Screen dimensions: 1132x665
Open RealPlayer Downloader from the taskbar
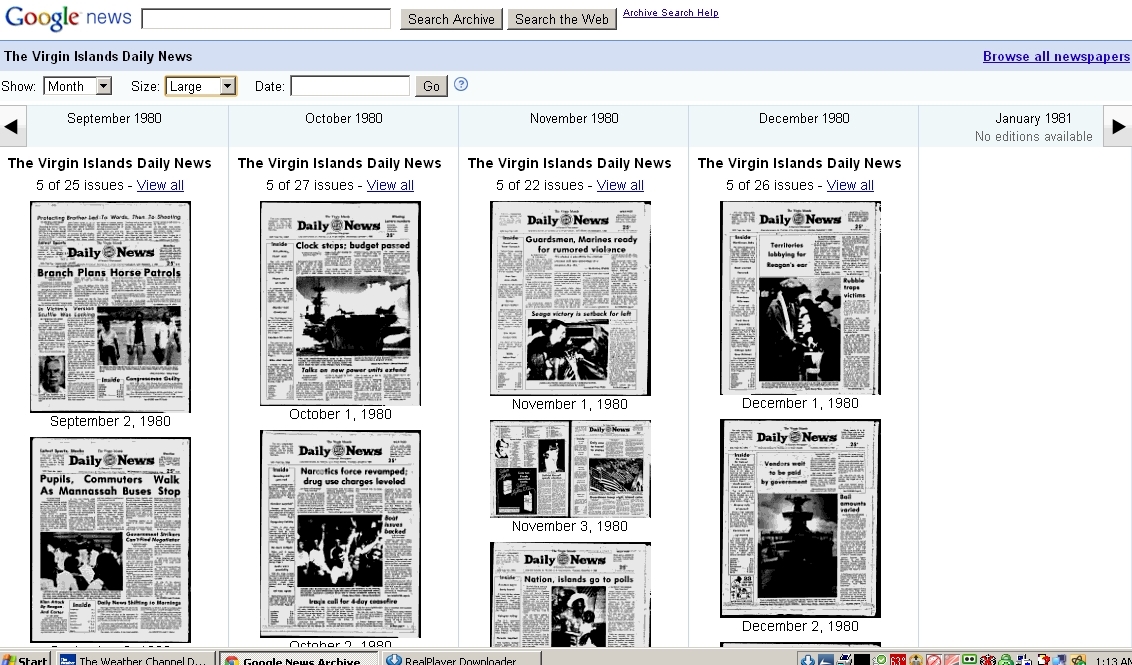point(457,659)
